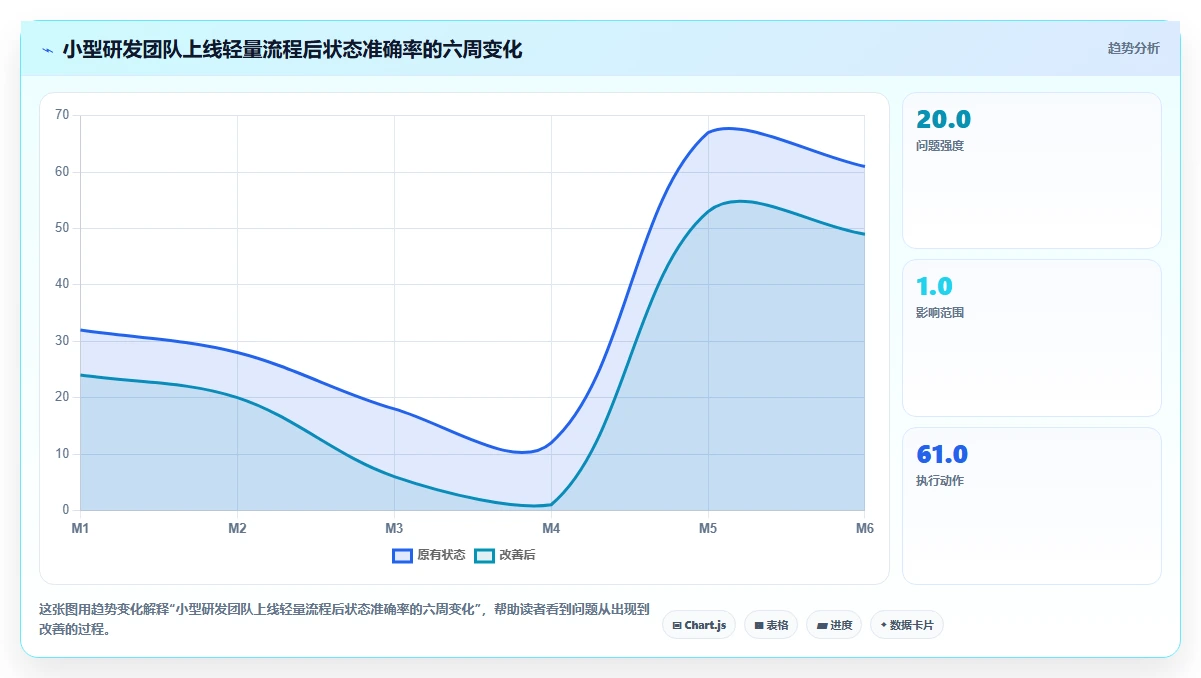The width and height of the screenshot is (1201, 678).
Task: Click the 20.0 value in 问题强度 card
Action: coord(943,119)
